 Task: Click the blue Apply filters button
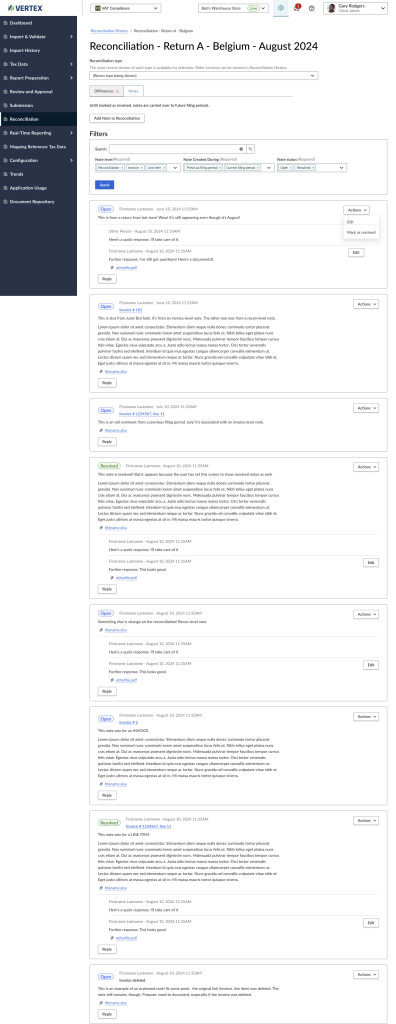point(104,185)
